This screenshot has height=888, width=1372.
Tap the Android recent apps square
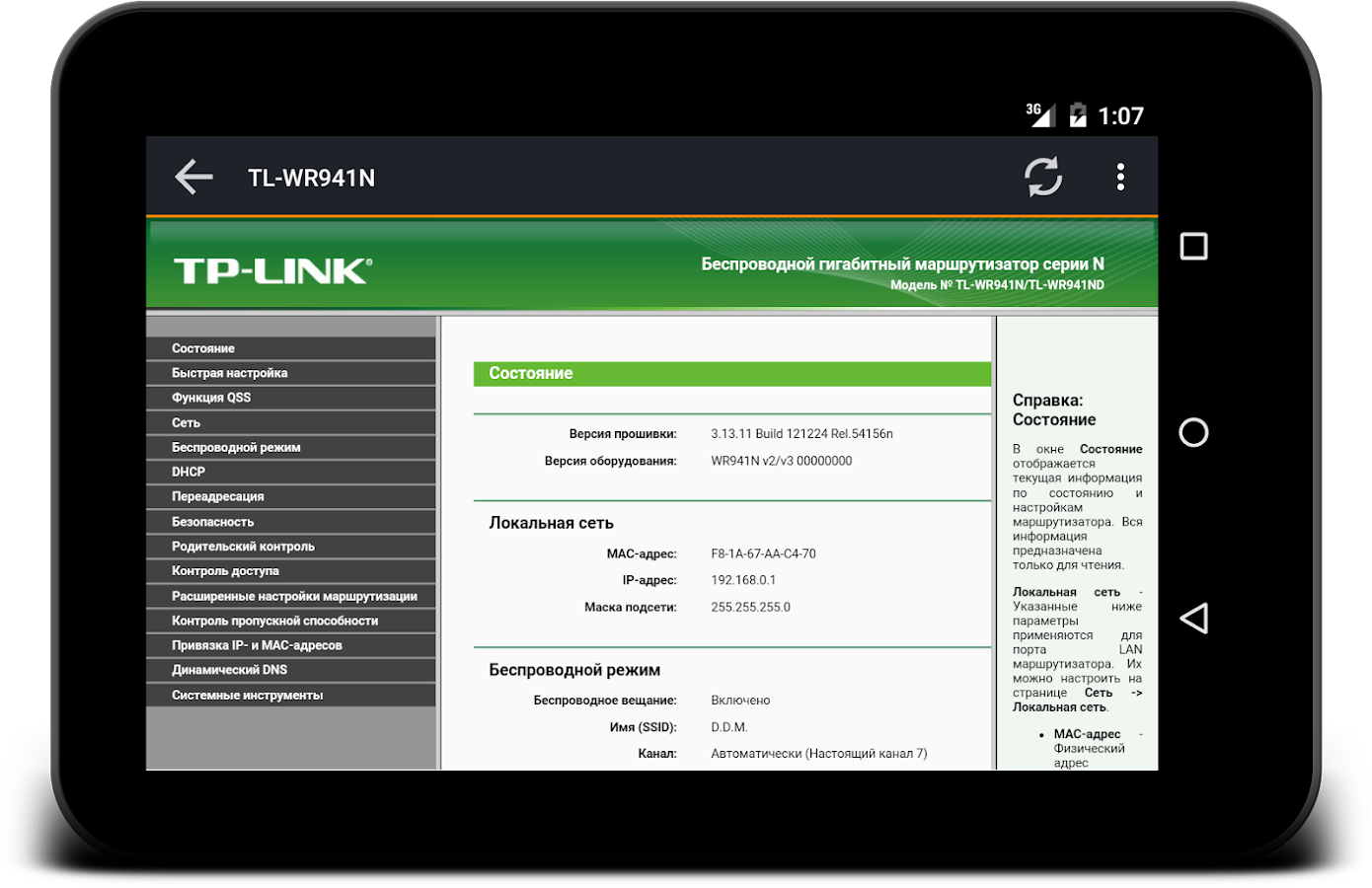[x=1193, y=247]
